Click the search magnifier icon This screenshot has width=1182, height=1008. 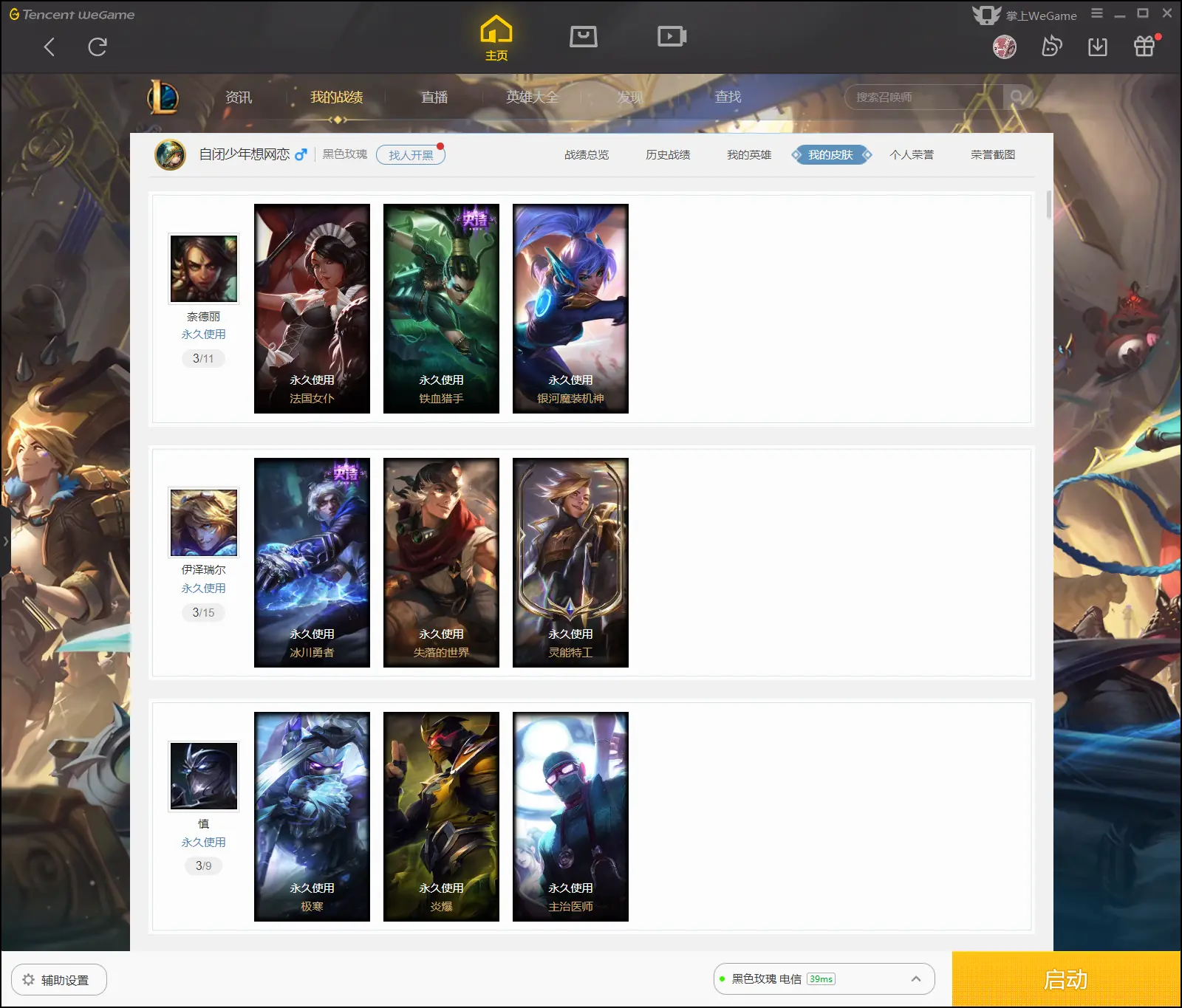[x=1017, y=97]
